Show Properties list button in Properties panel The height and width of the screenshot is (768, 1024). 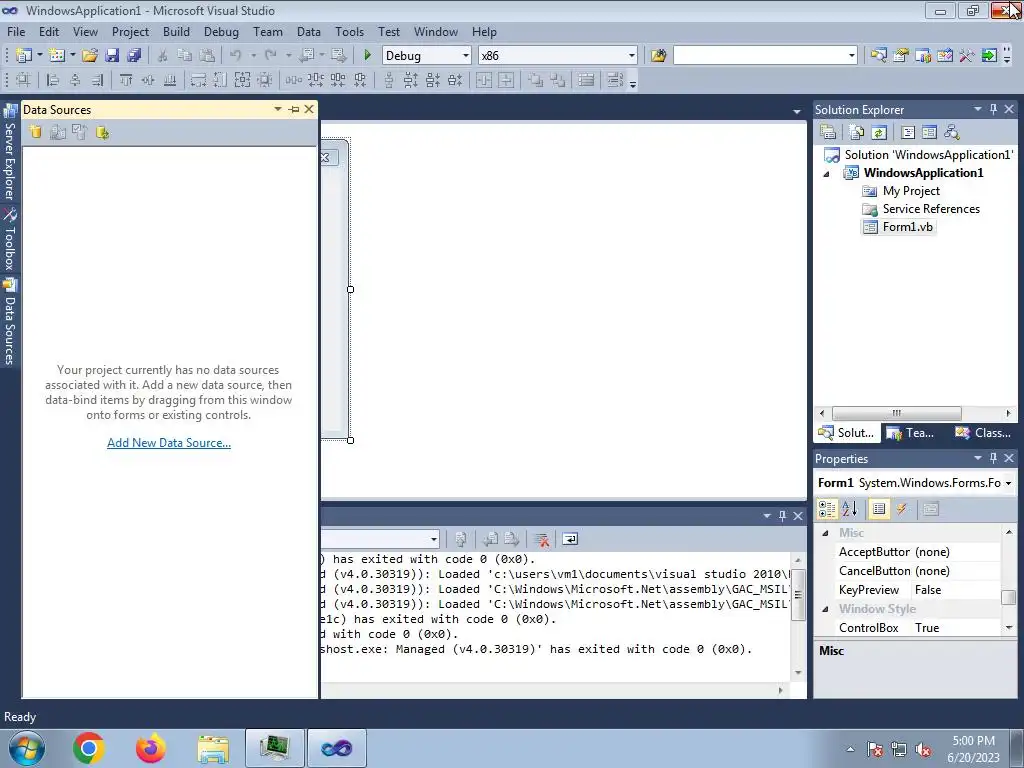[x=879, y=509]
